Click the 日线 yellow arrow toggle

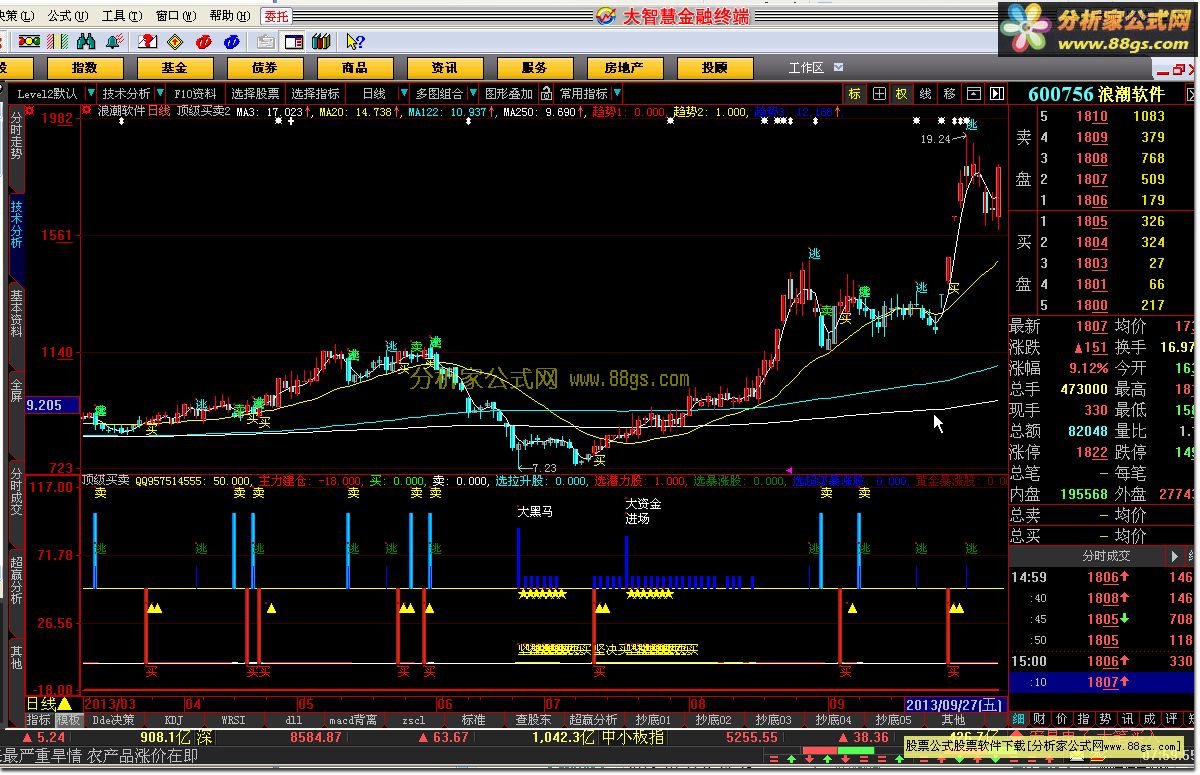click(x=64, y=704)
